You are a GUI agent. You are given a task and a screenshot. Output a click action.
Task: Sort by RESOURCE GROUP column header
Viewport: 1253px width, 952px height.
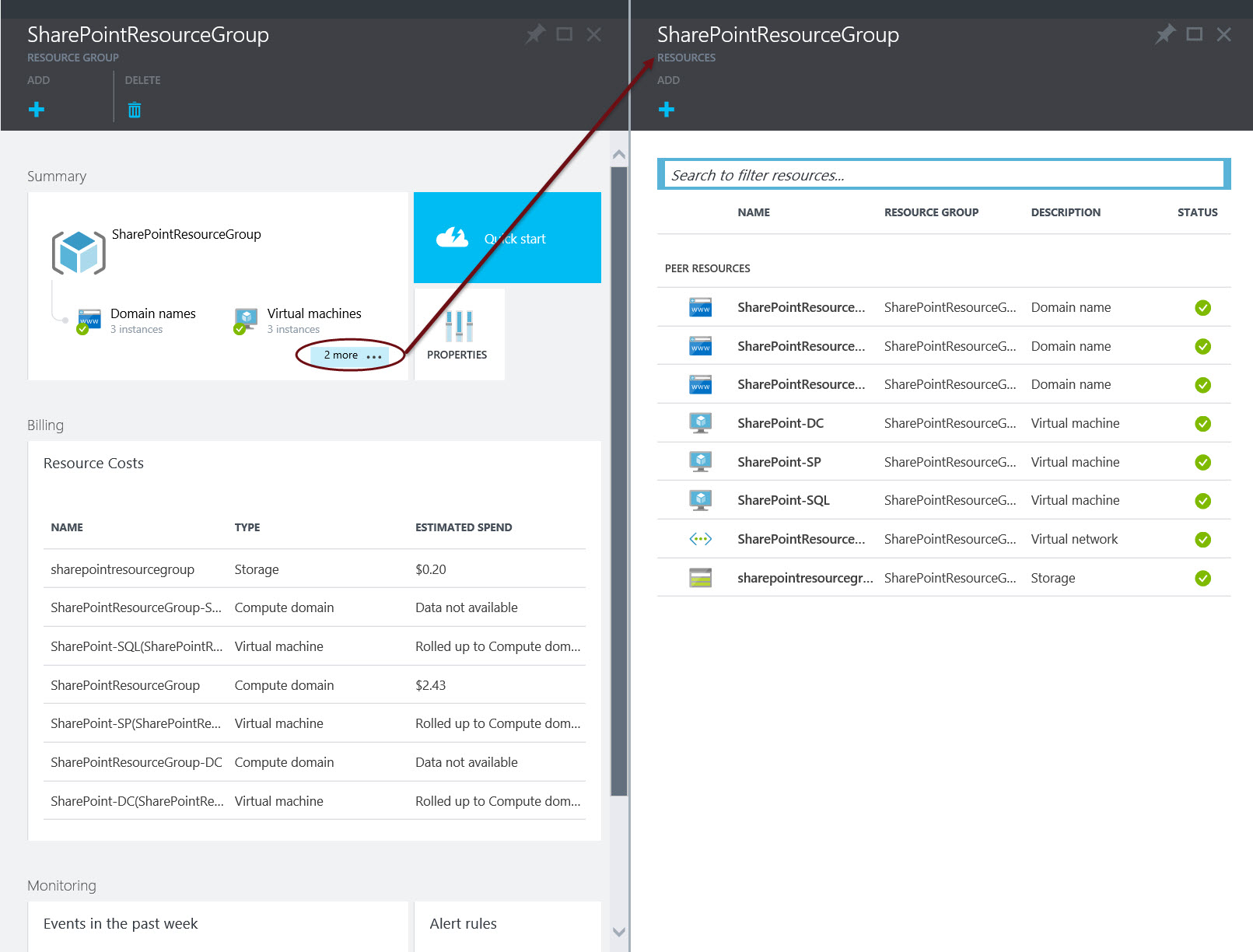click(x=931, y=212)
